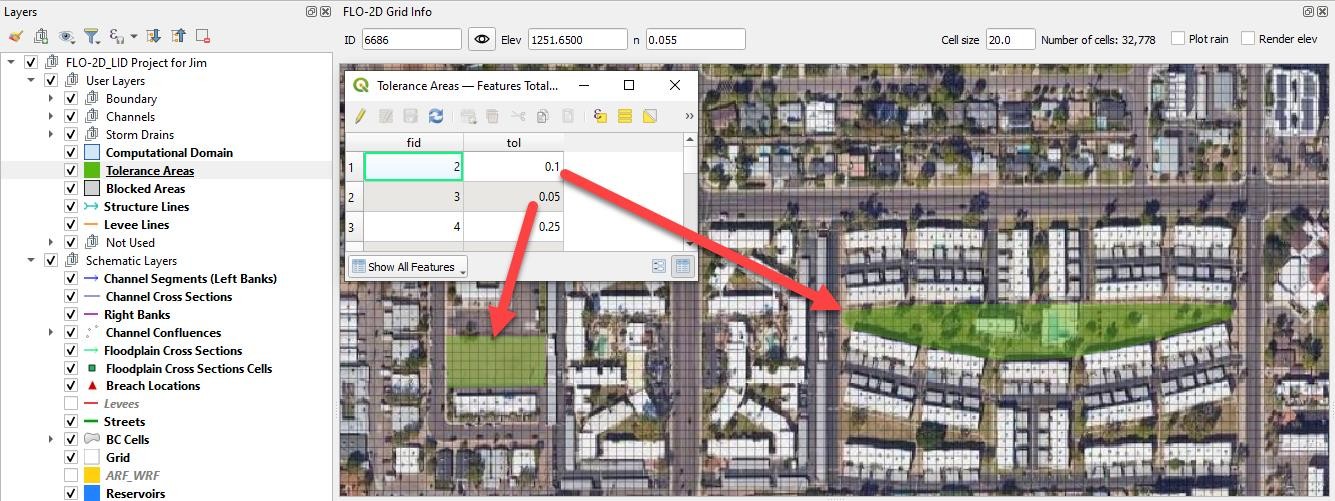Click Remove Layer icon in Layers panel
Viewport: 1335px width, 501px height.
click(x=203, y=36)
